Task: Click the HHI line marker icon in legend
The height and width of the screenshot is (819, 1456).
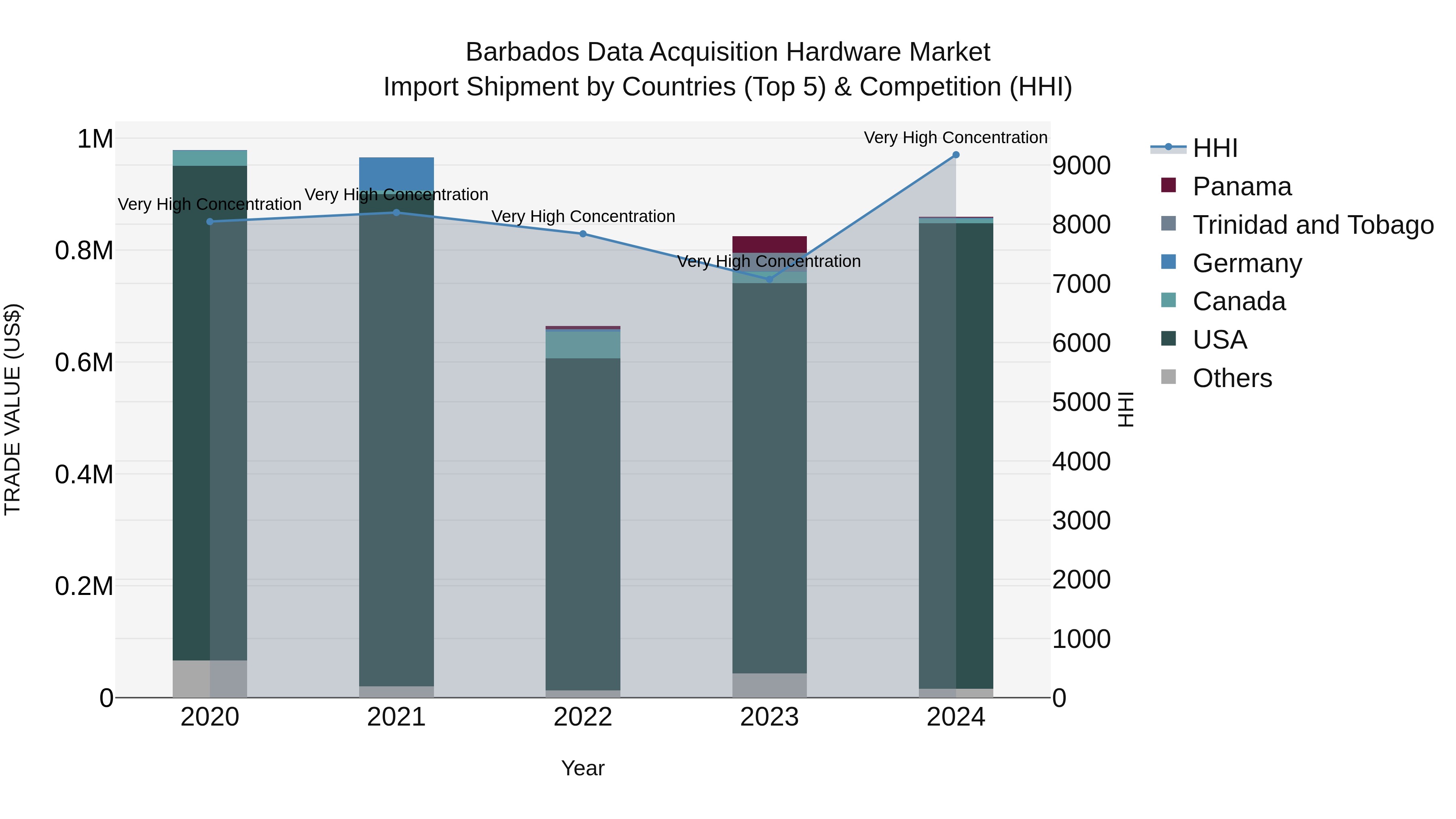Action: [1168, 147]
